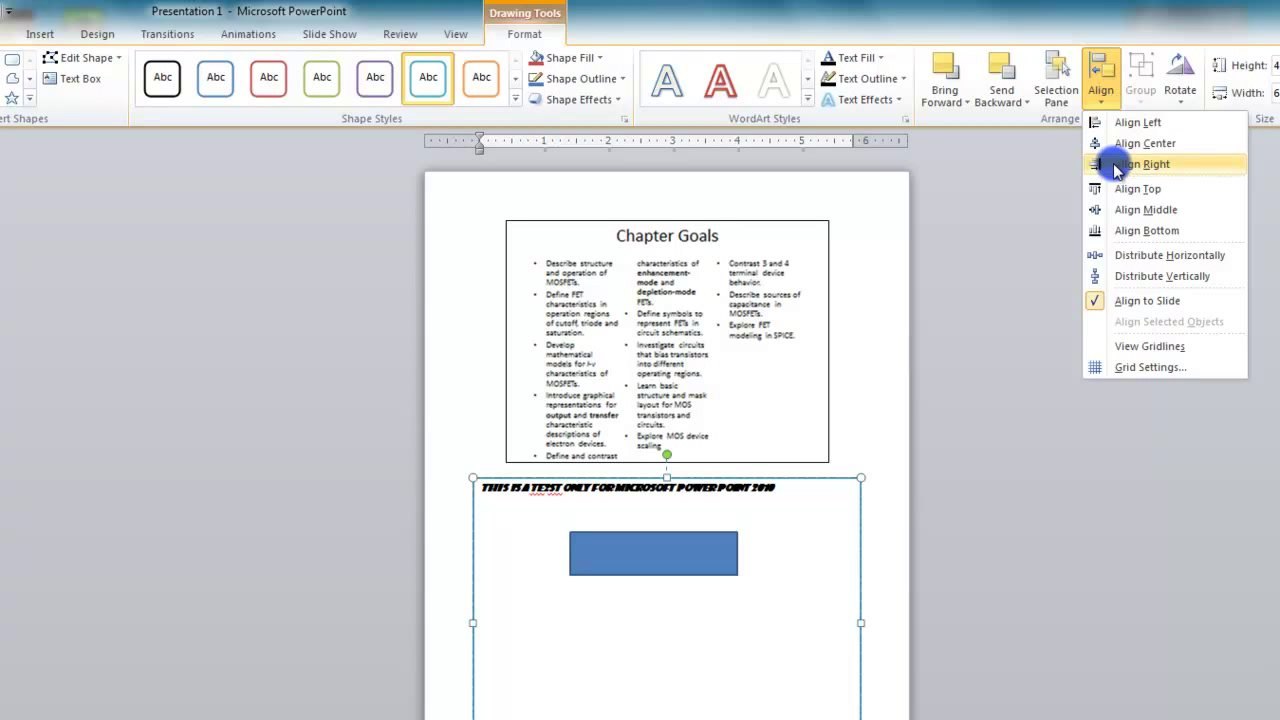Click the Send Backward icon

[x=1001, y=66]
